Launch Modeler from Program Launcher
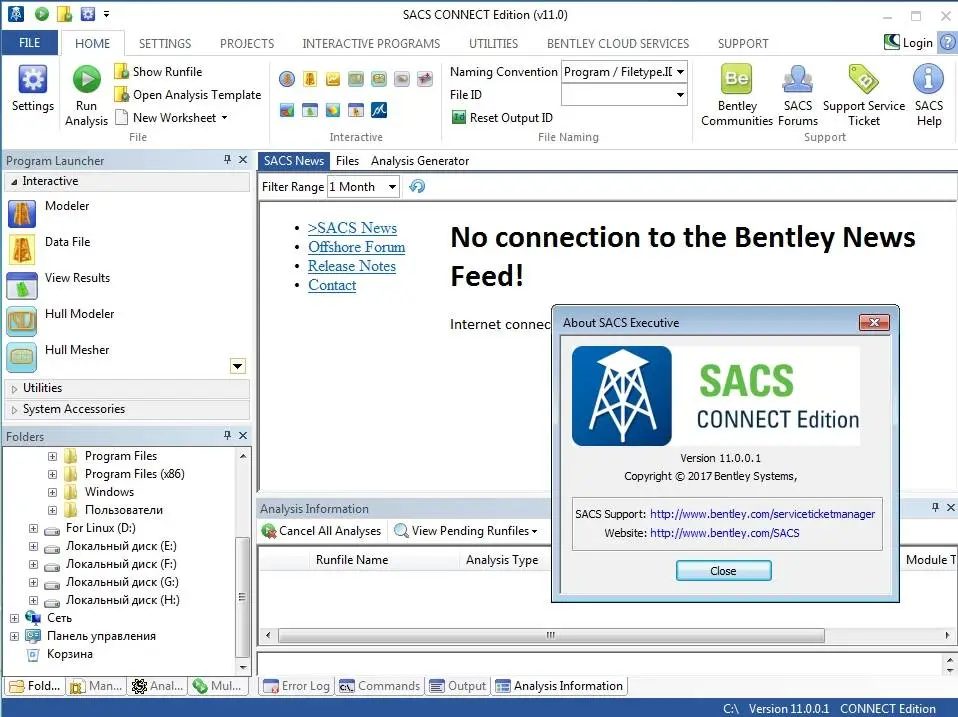Image resolution: width=958 pixels, height=717 pixels. pos(22,214)
